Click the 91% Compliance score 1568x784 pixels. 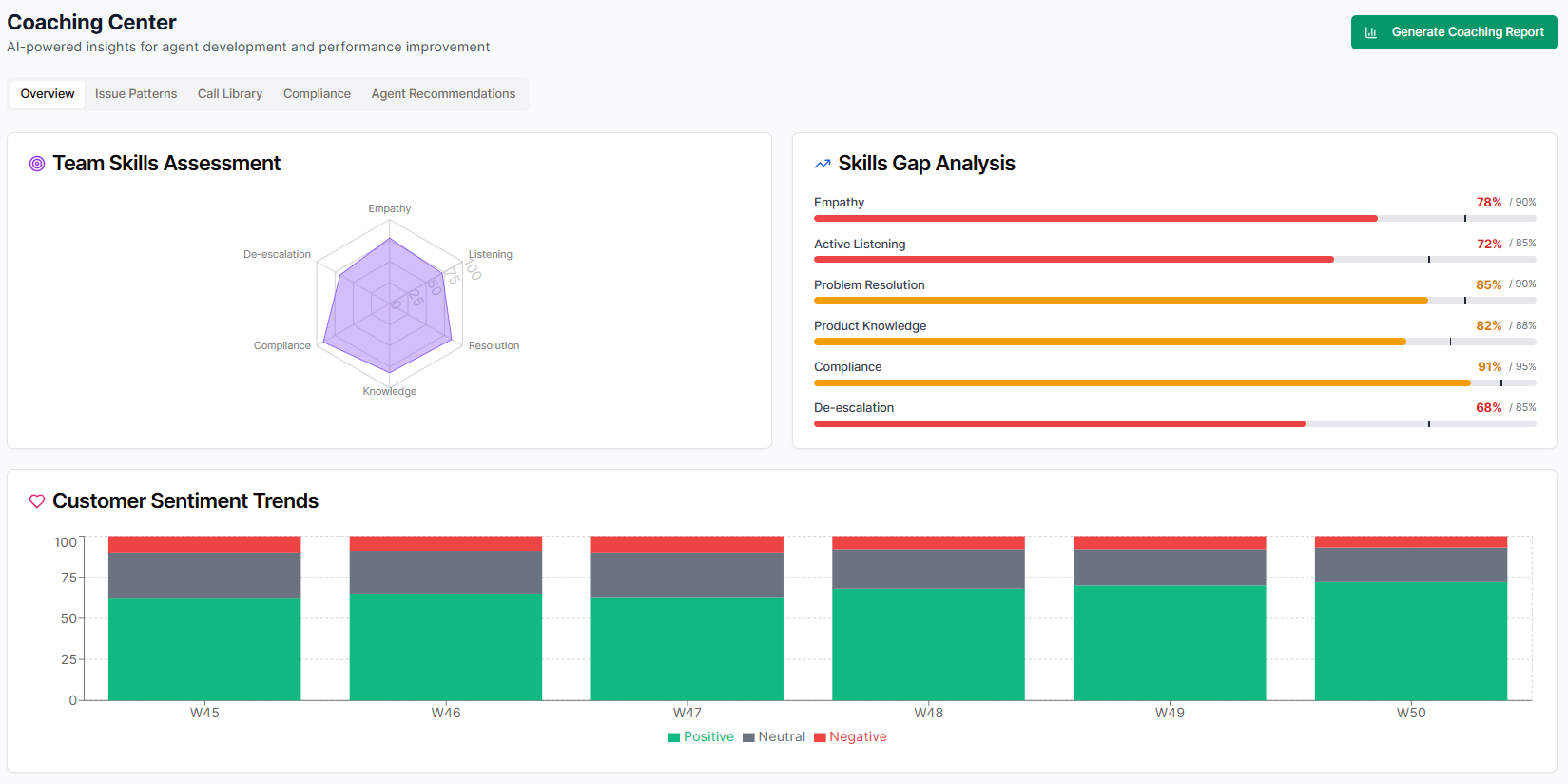click(x=1490, y=366)
